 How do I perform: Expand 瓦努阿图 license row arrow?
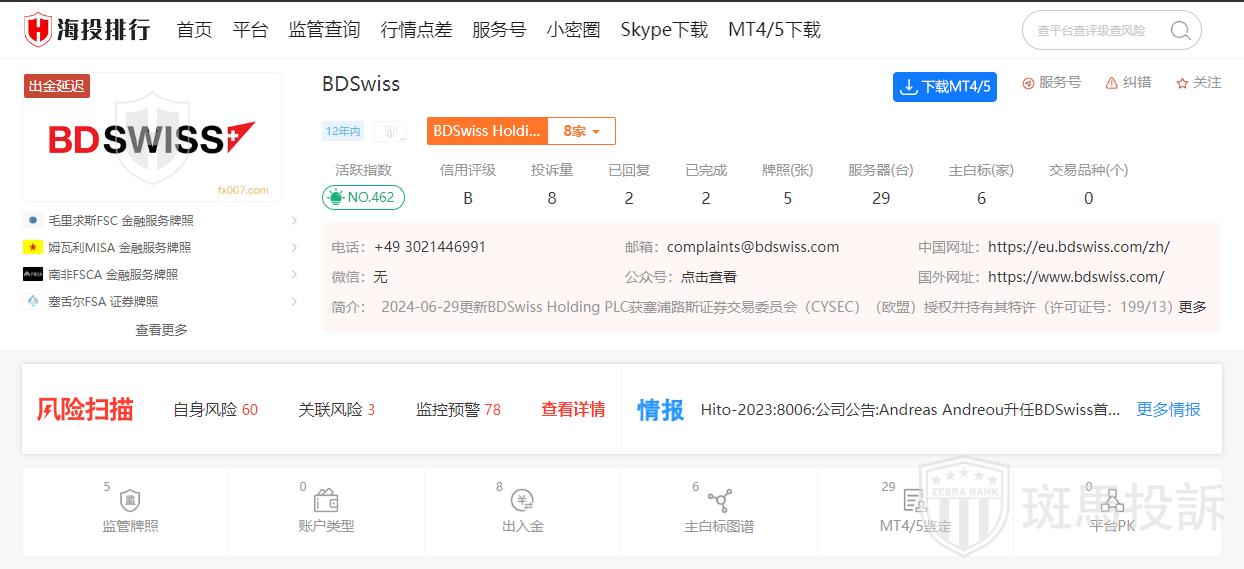(294, 247)
